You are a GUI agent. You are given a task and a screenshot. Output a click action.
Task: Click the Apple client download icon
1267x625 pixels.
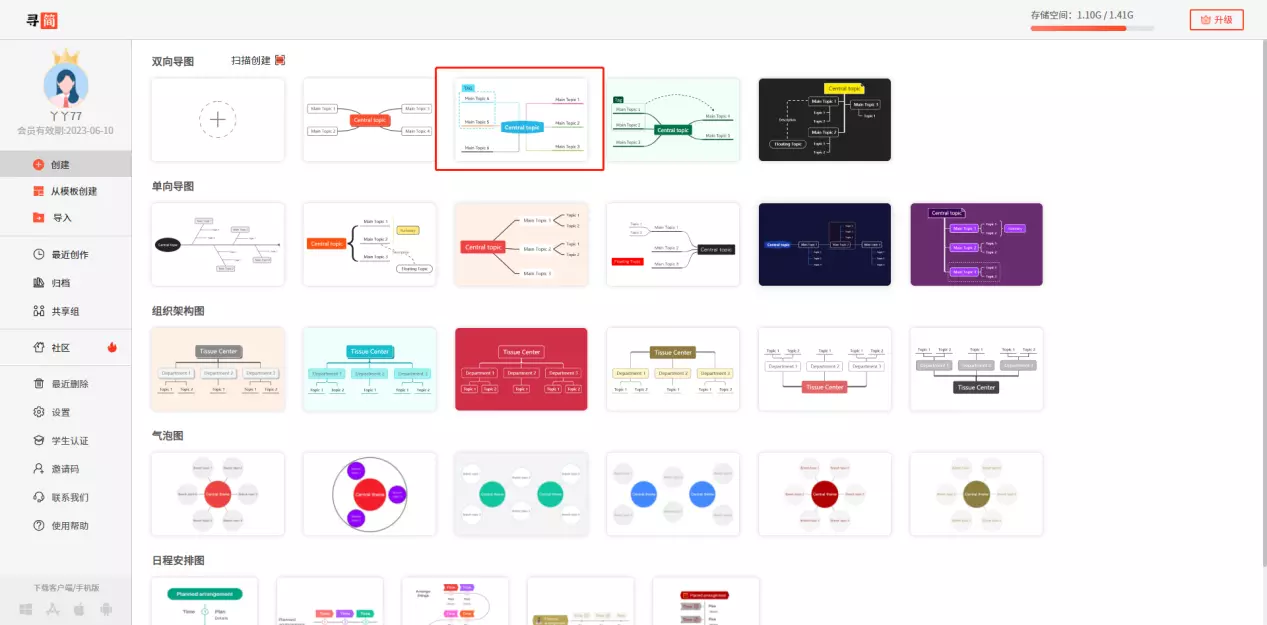(x=79, y=609)
